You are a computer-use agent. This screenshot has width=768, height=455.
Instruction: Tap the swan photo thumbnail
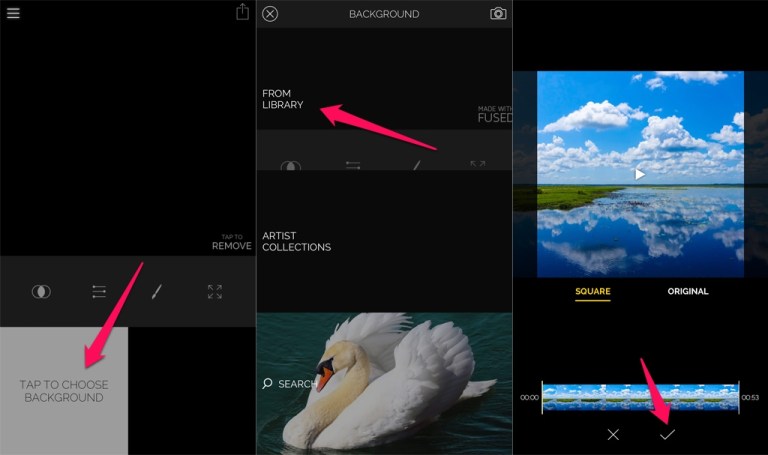(x=384, y=384)
